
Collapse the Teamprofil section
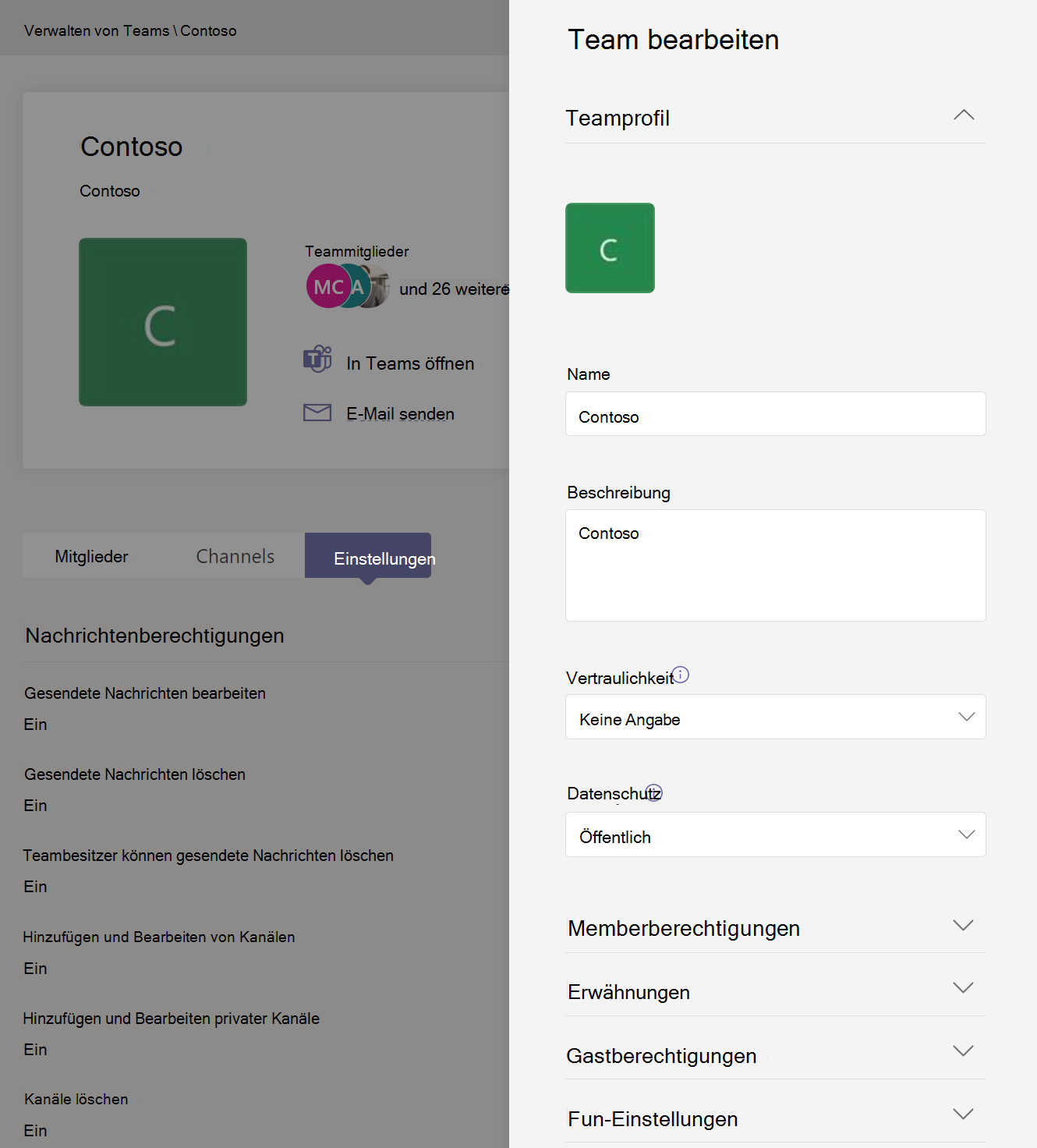pos(964,115)
